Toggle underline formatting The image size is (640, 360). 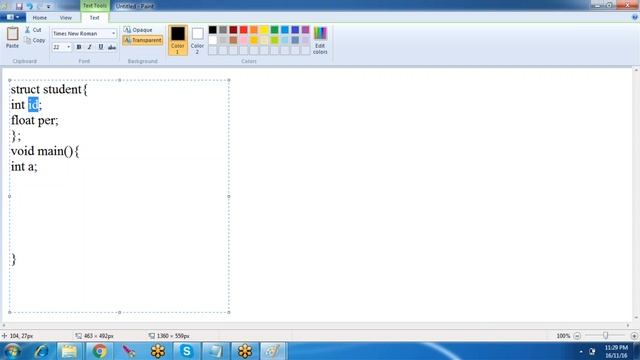coord(101,47)
